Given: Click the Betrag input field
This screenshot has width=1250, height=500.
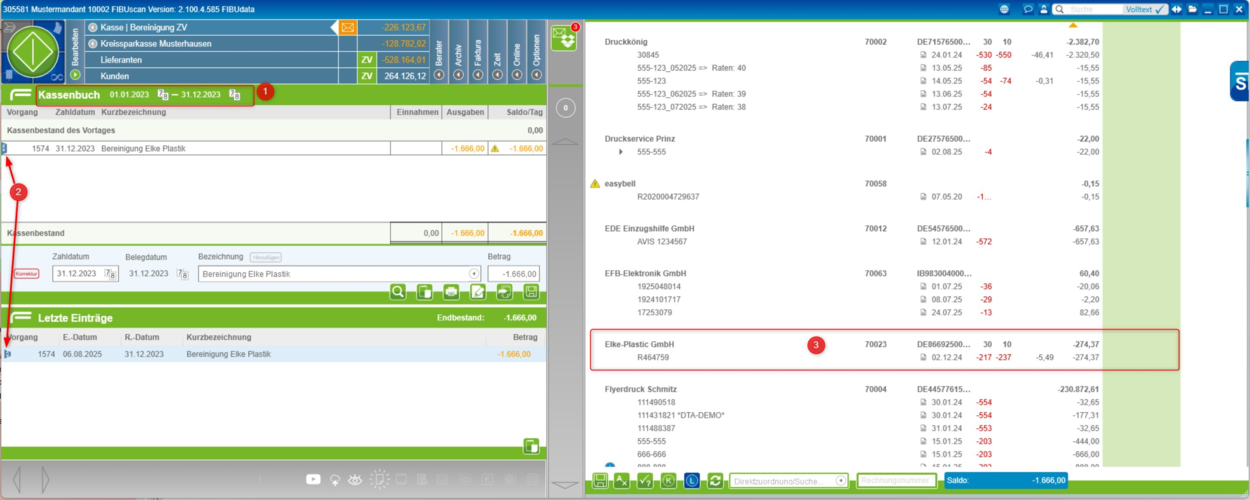Looking at the screenshot, I should (513, 274).
